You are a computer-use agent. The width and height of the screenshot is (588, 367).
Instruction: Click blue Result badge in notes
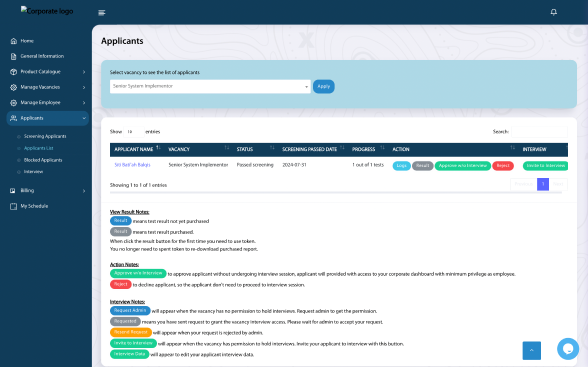(x=121, y=221)
